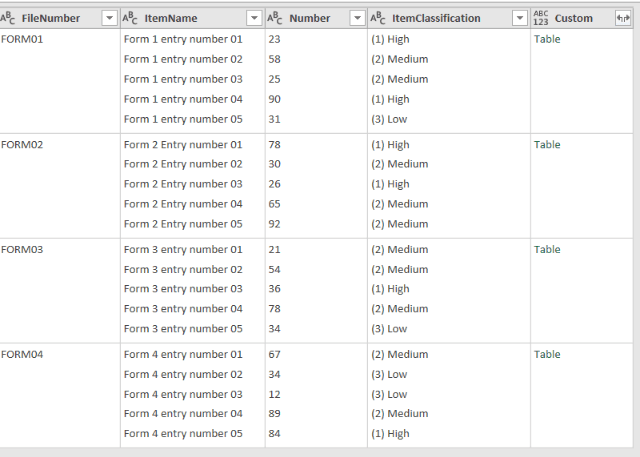640x457 pixels.
Task: Click '(1) High' for Form 2 Entry 03
Action: click(390, 184)
